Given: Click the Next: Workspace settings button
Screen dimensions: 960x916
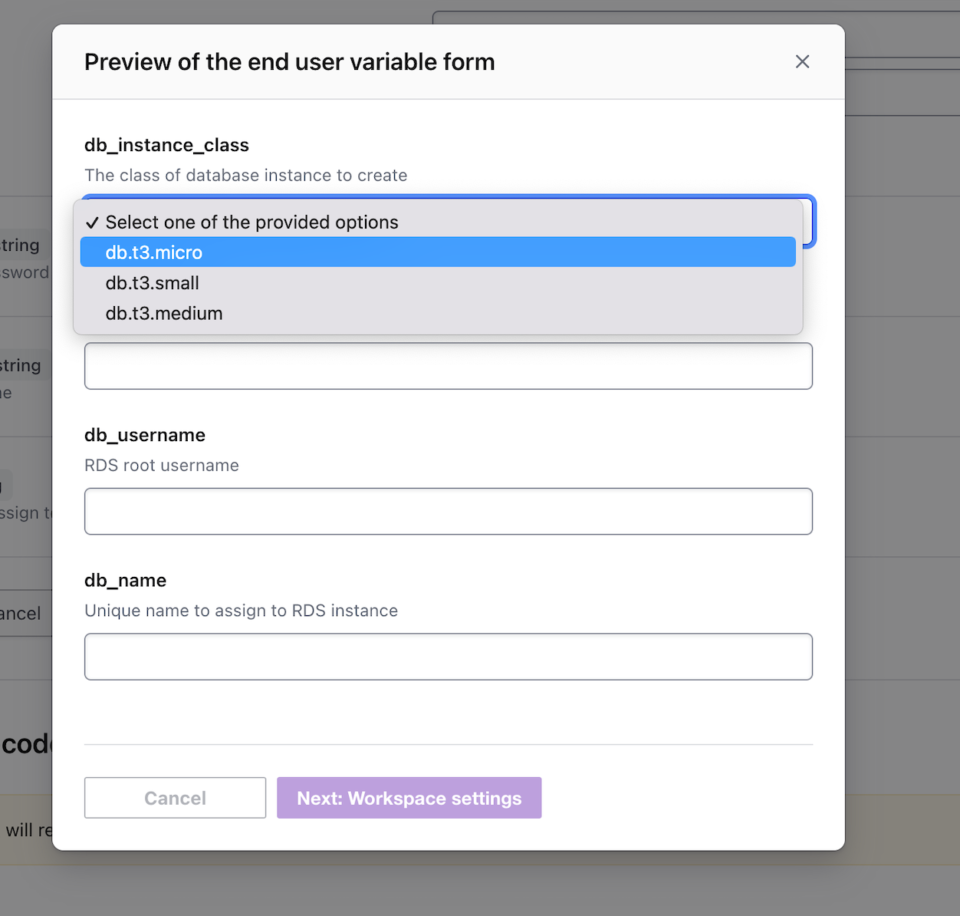Looking at the screenshot, I should [408, 798].
